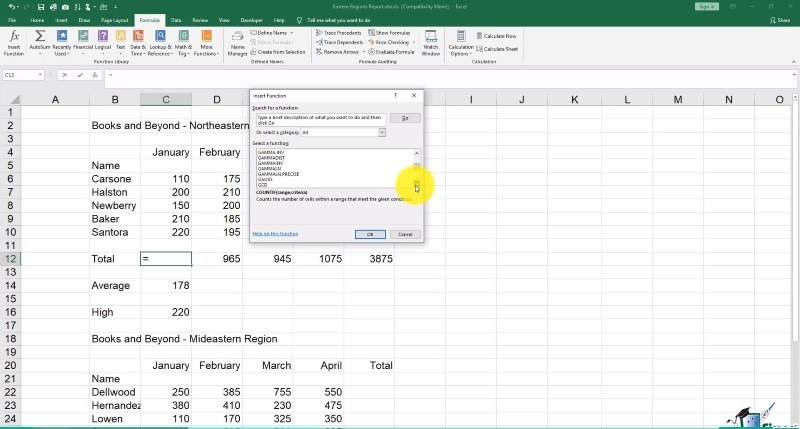800x429 pixels.
Task: Open the Page Layout tab
Action: coord(115,19)
